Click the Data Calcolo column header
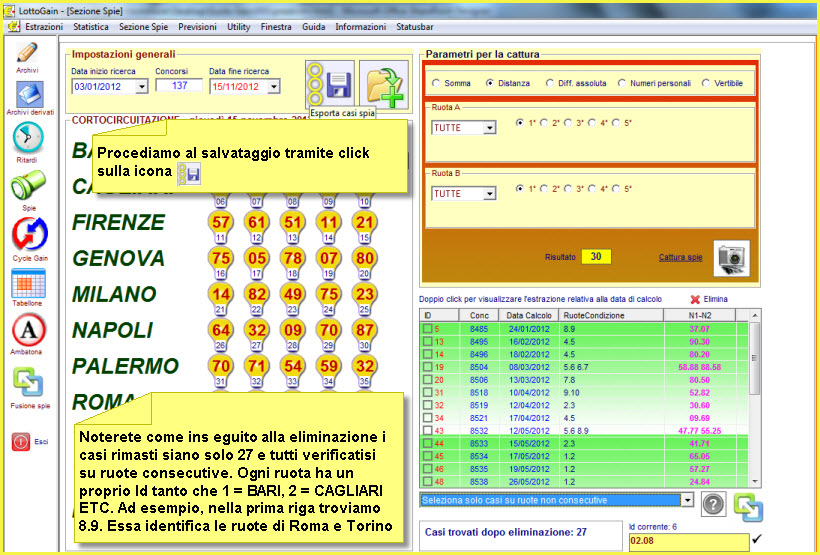The image size is (820, 555). click(529, 315)
